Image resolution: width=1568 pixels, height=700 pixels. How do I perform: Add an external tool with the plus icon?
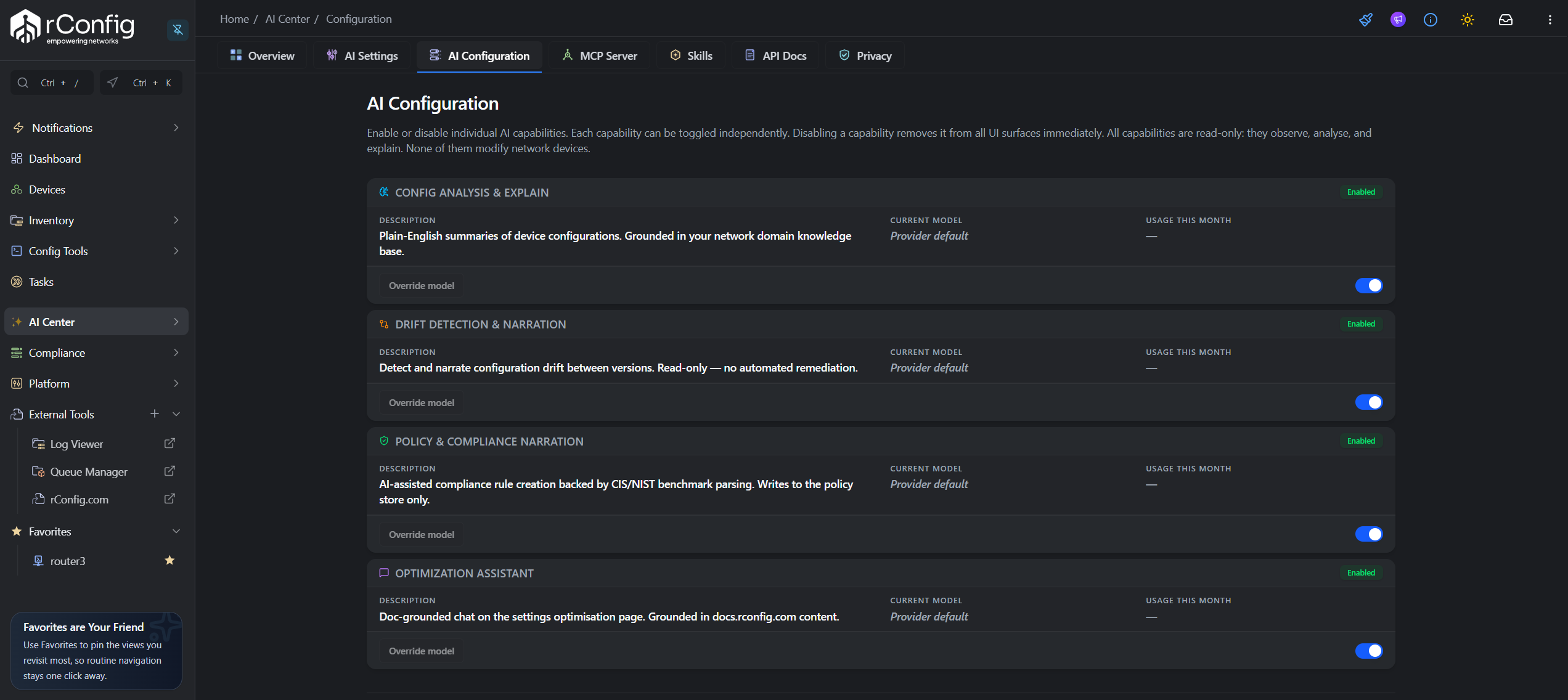point(155,414)
